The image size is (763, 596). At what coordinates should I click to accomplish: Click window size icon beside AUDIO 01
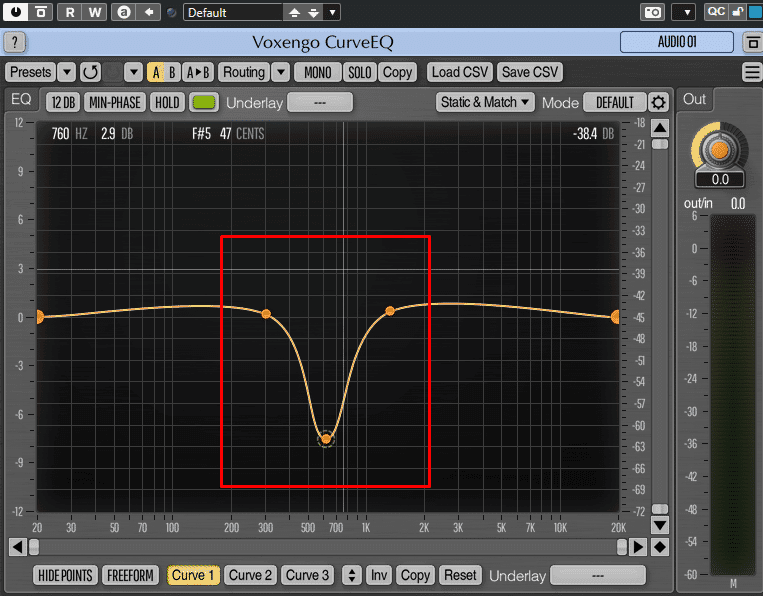click(752, 42)
